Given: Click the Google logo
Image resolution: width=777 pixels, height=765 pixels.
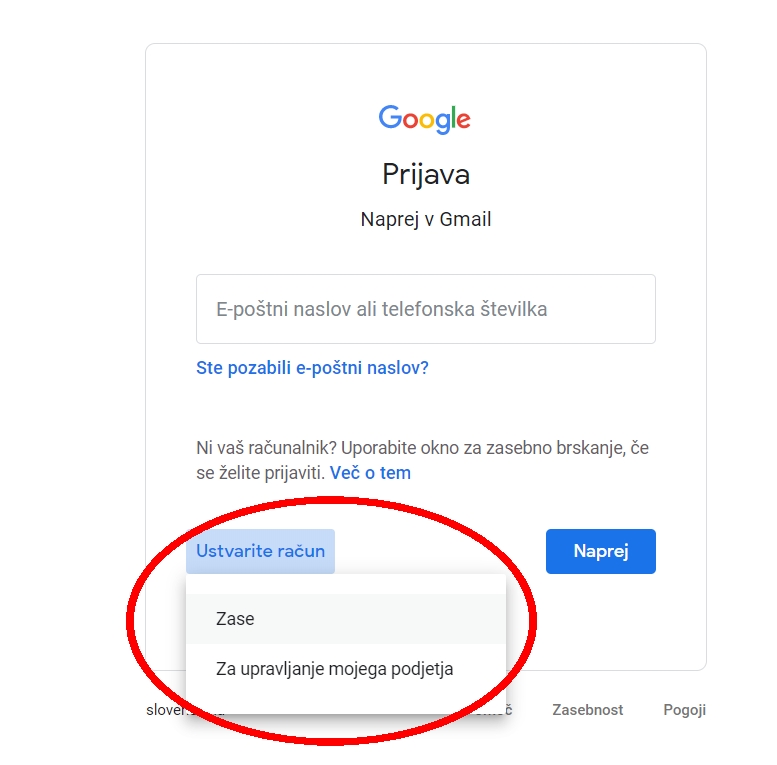Looking at the screenshot, I should 424,119.
